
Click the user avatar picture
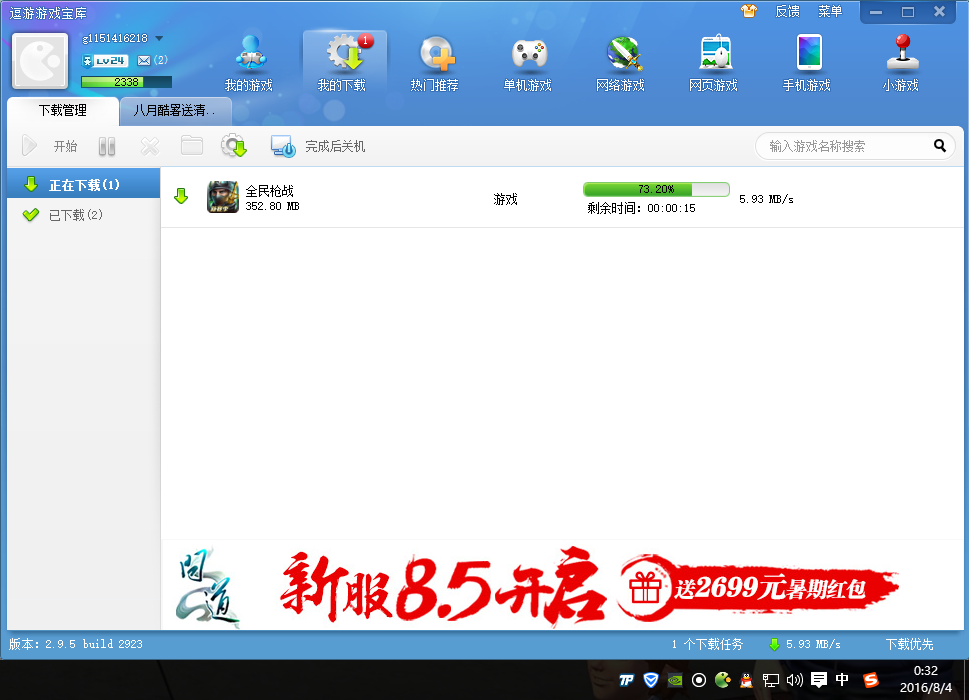(x=40, y=61)
